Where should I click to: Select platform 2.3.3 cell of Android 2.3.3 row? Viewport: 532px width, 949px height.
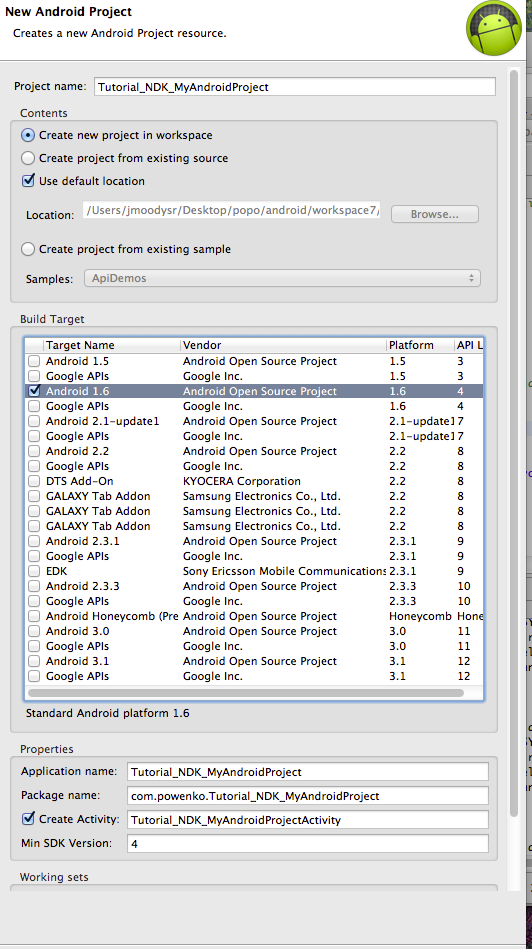[x=402, y=586]
